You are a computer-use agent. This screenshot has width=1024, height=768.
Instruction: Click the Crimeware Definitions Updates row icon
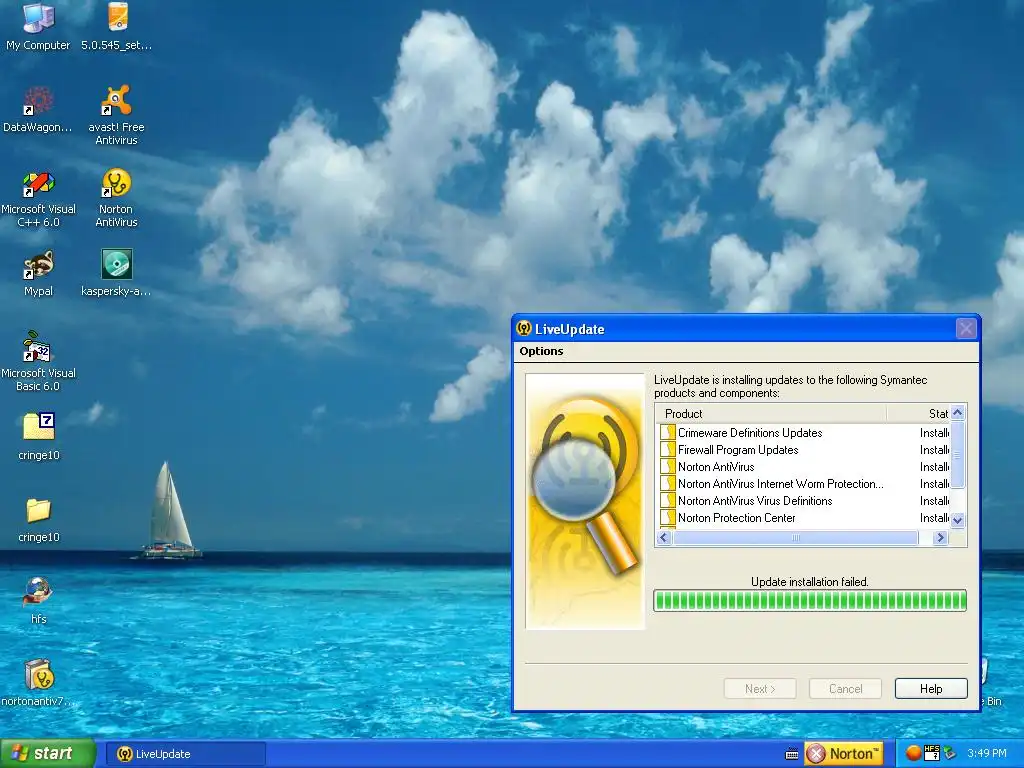667,432
